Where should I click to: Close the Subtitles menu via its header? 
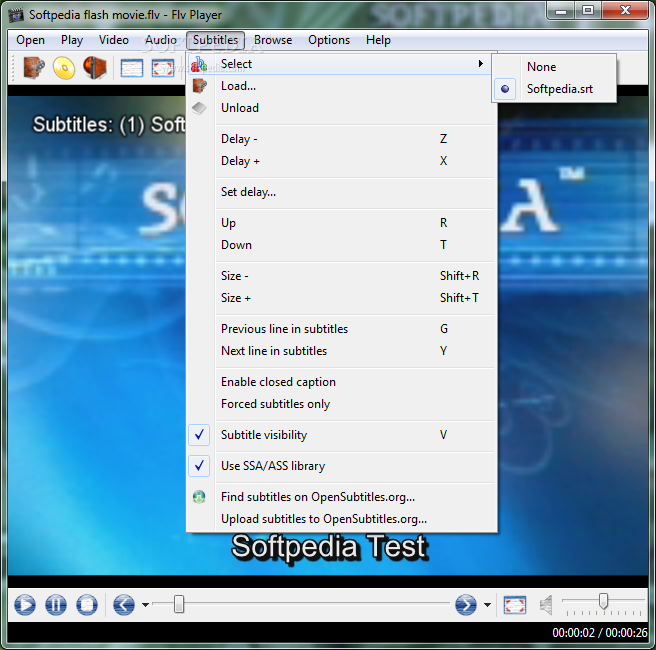[x=215, y=40]
